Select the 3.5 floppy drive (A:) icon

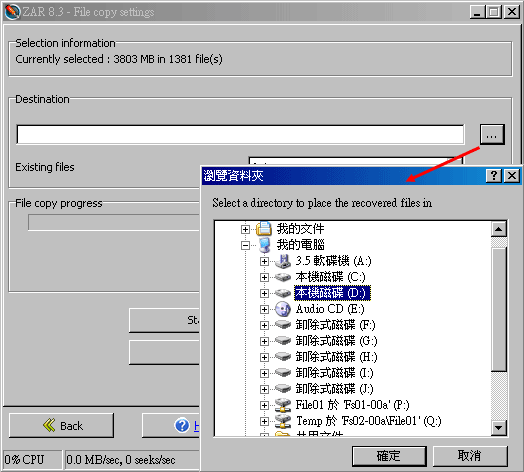(x=283, y=261)
